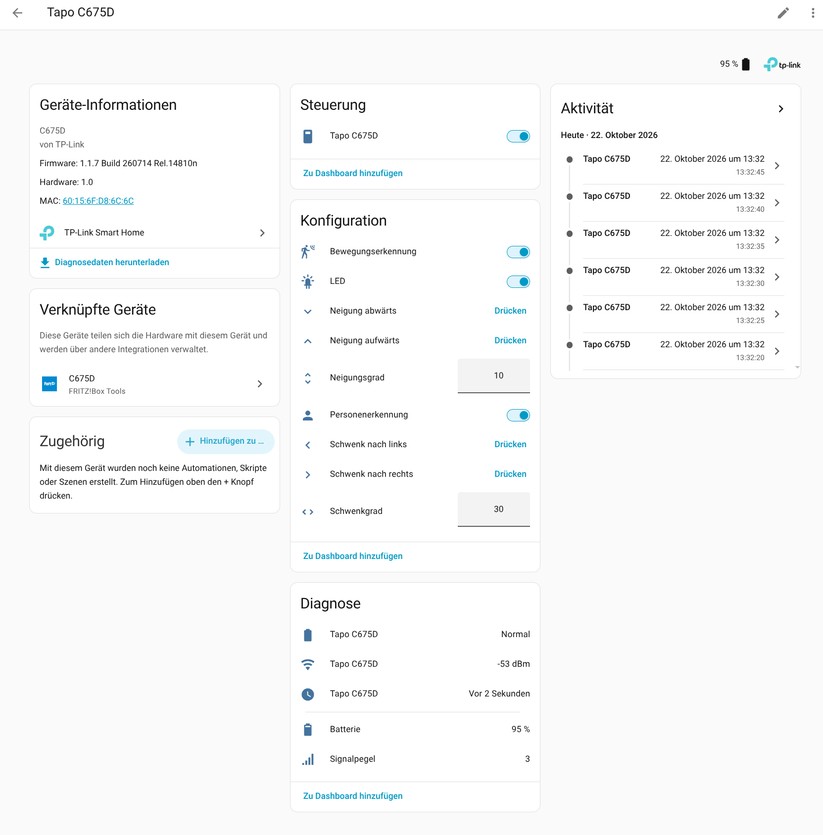The image size is (823, 835).
Task: Go back with the arrow icon
Action: point(18,13)
